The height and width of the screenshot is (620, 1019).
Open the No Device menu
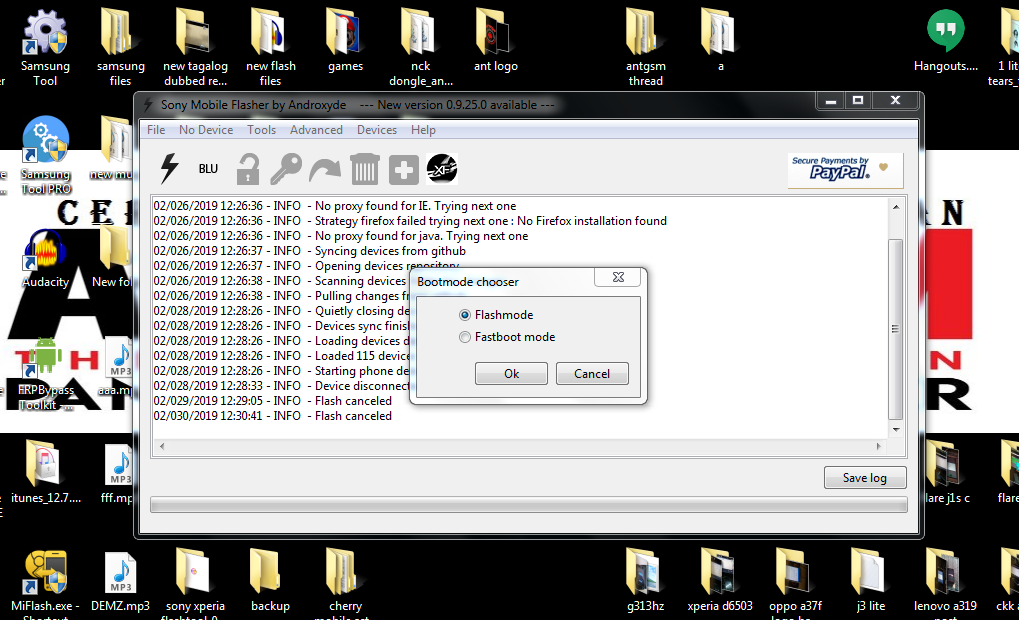[206, 130]
